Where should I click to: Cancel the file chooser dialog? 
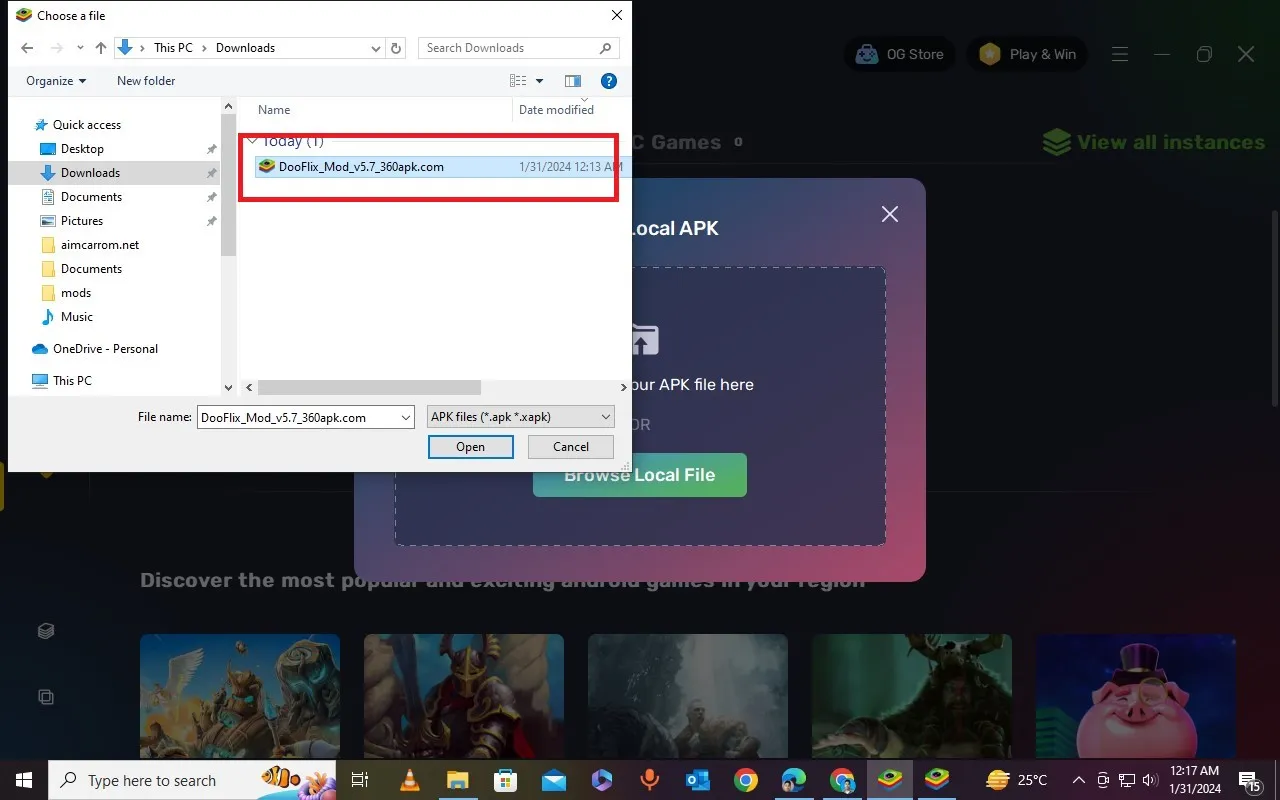[571, 447]
